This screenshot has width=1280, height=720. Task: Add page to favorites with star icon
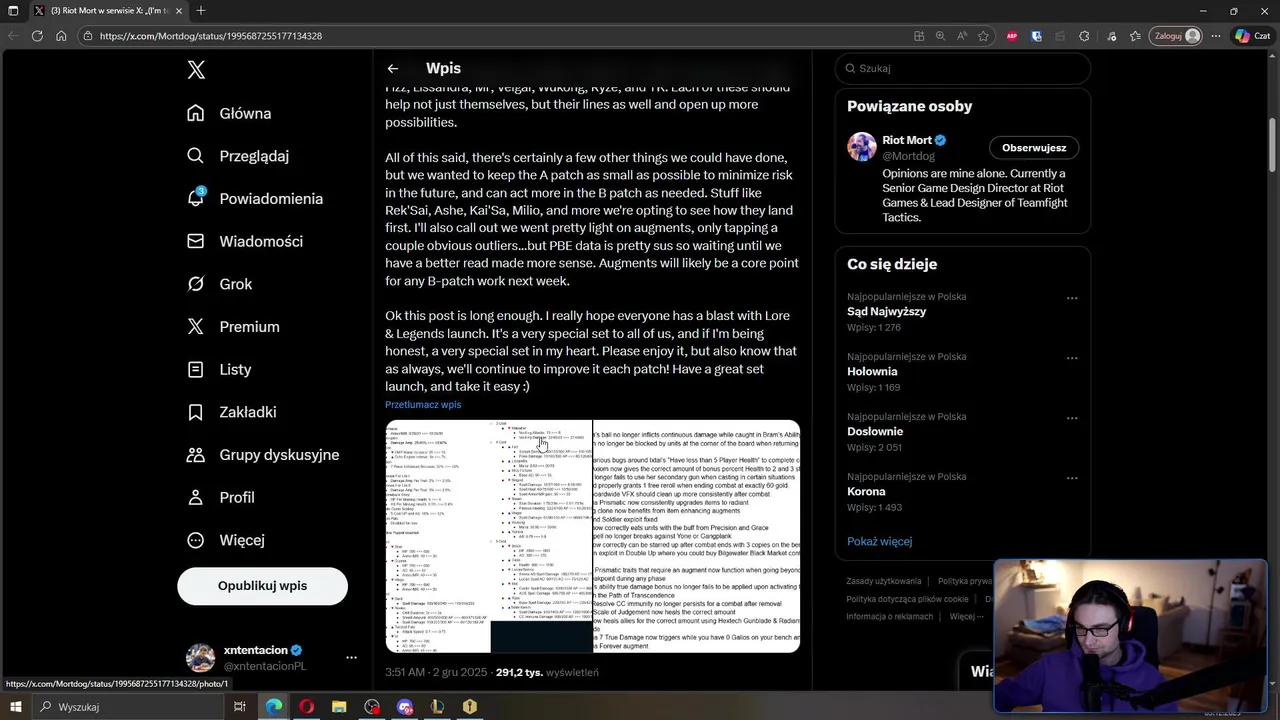tap(983, 36)
